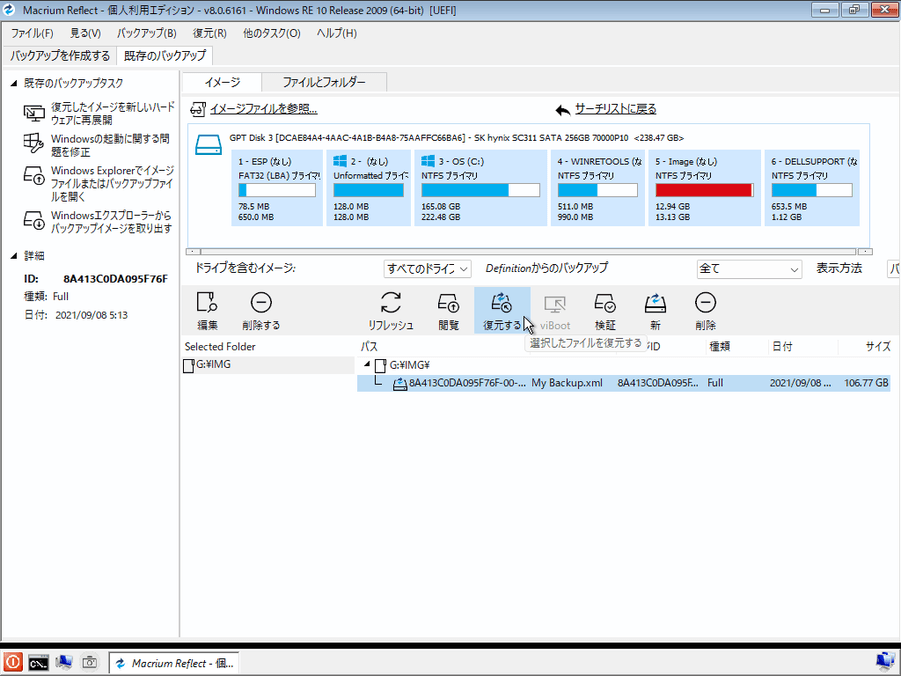The height and width of the screenshot is (676, 901).
Task: Click the Windowsの起動に関する問題を修正 icon
Action: (x=34, y=144)
